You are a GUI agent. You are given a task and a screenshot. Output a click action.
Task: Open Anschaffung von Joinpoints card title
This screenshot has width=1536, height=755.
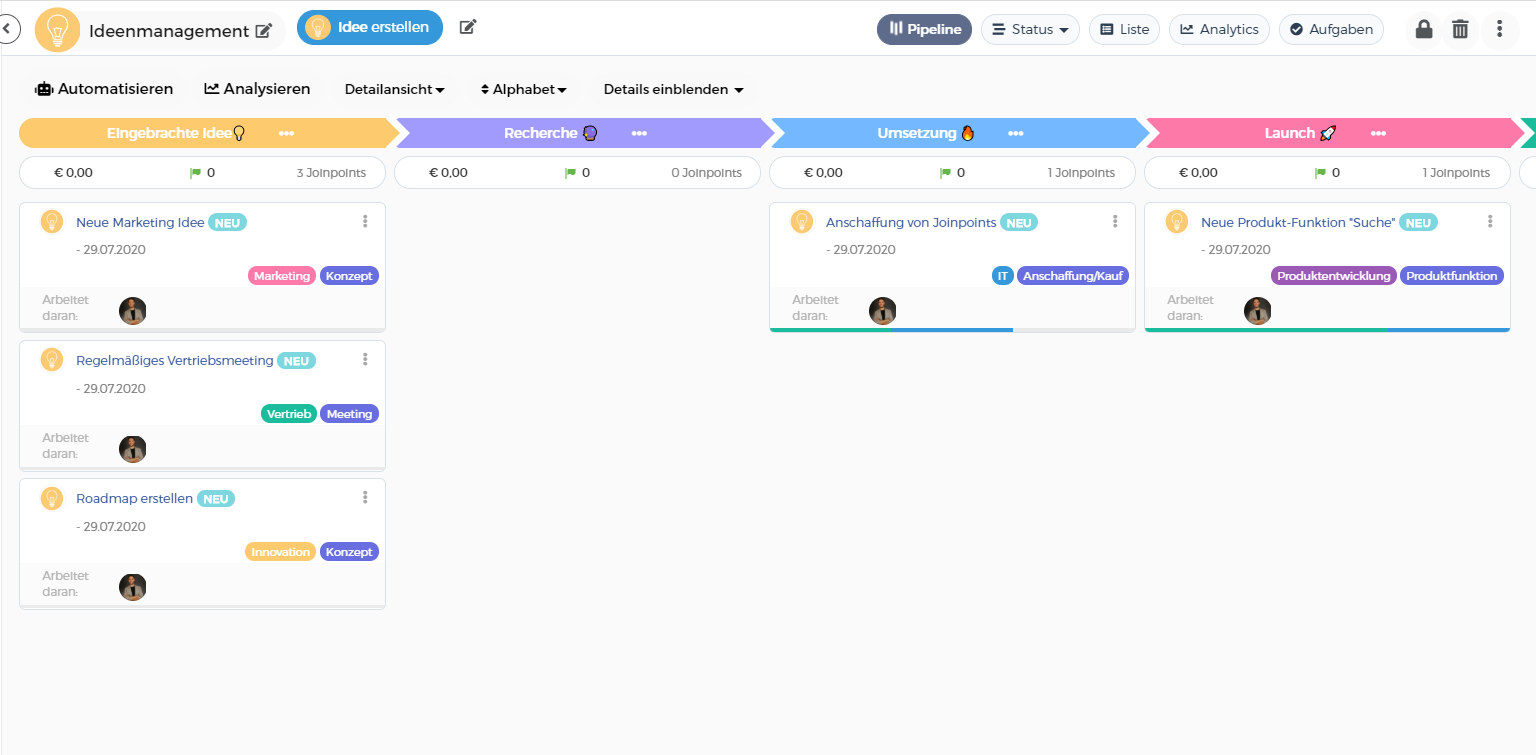click(x=911, y=222)
